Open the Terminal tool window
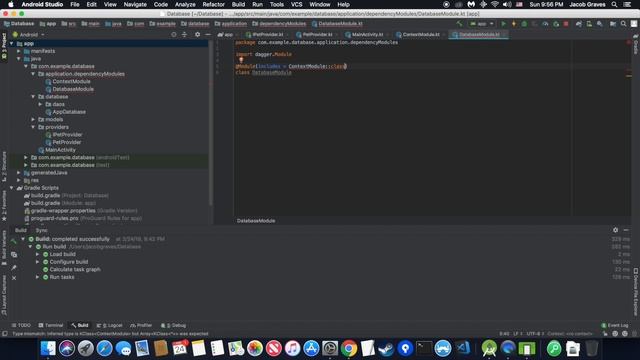The height and width of the screenshot is (360, 640). [x=51, y=325]
